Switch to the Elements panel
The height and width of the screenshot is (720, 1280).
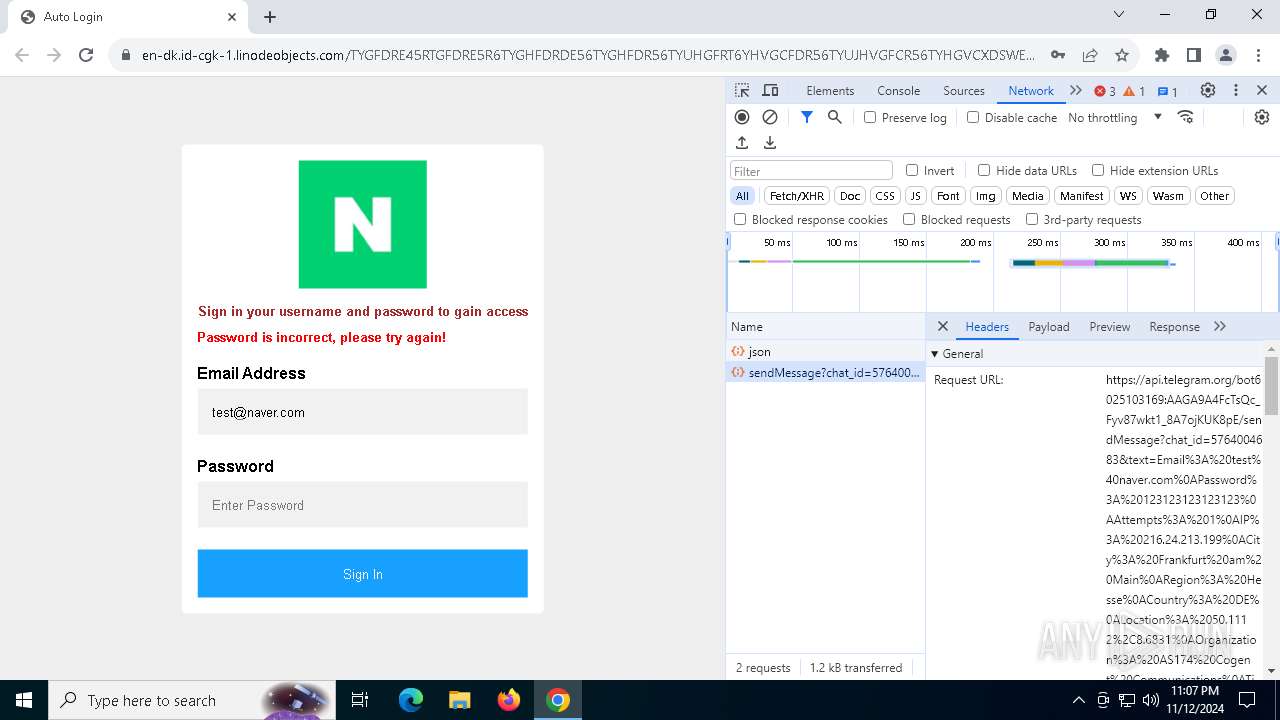tap(830, 91)
